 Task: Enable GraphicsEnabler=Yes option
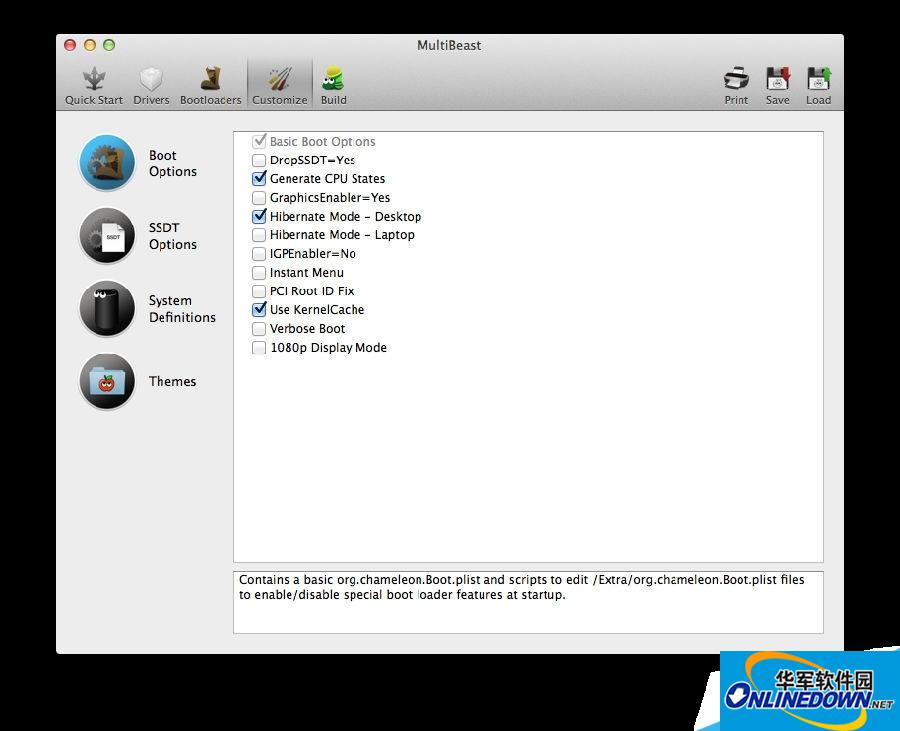pyautogui.click(x=260, y=198)
